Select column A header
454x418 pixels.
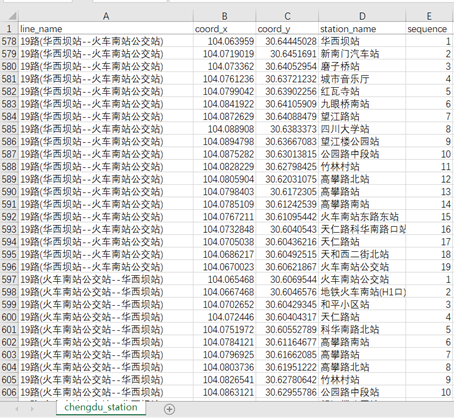[106, 16]
